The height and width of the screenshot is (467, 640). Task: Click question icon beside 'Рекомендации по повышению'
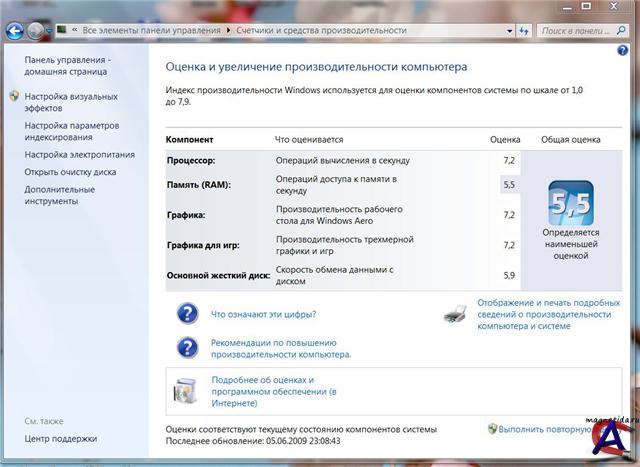pos(187,348)
